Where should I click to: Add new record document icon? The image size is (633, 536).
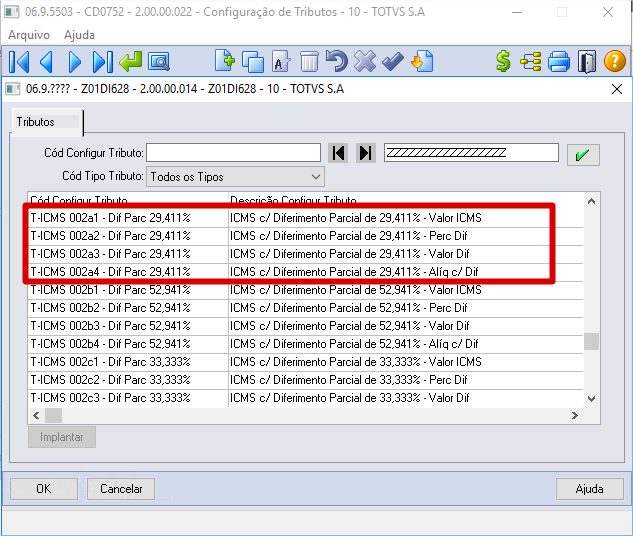(224, 61)
